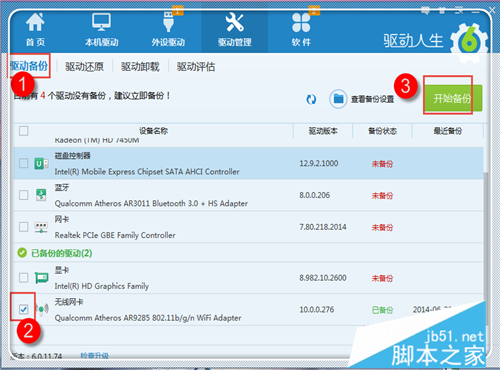Click the 备份状态 column header
Viewport: 500px width, 370px height.
point(382,131)
